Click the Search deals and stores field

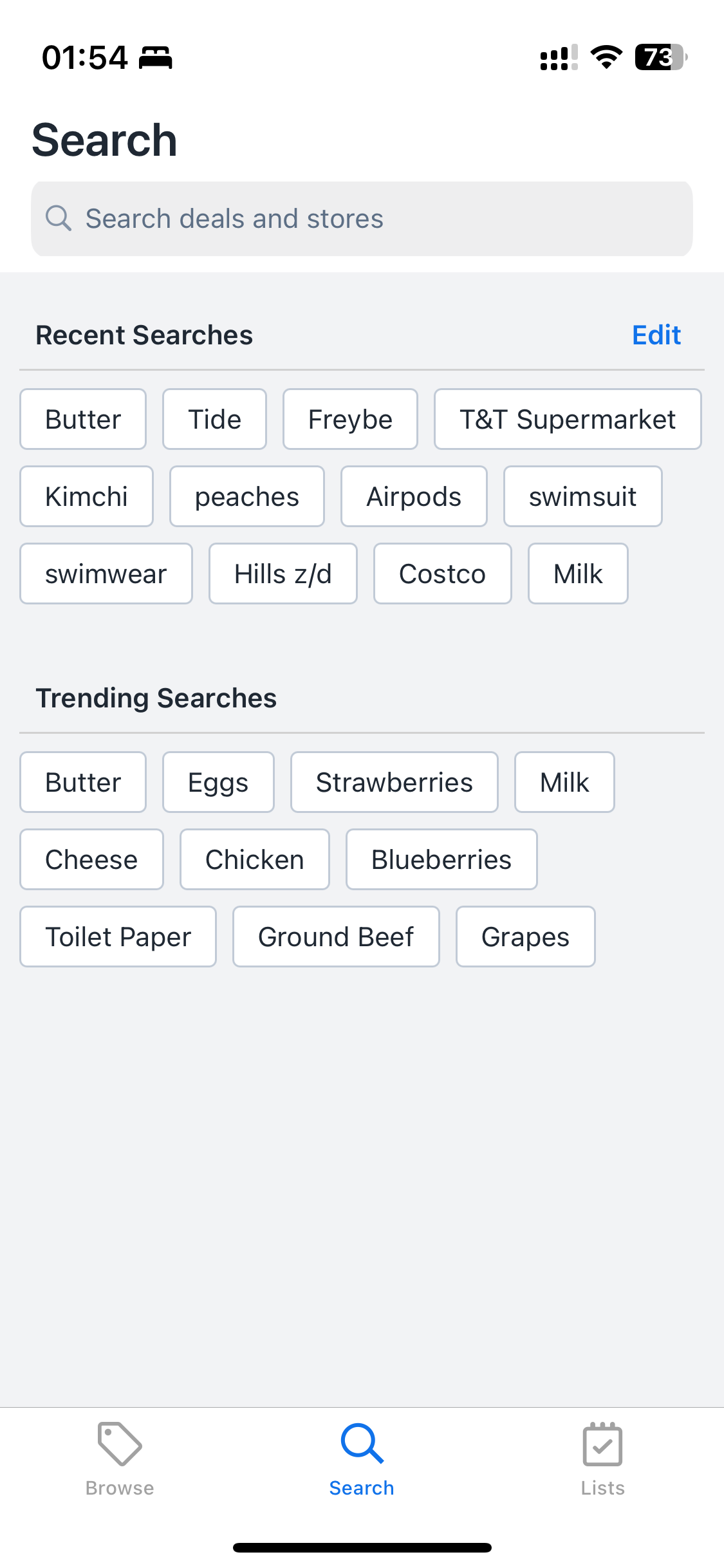pos(362,219)
